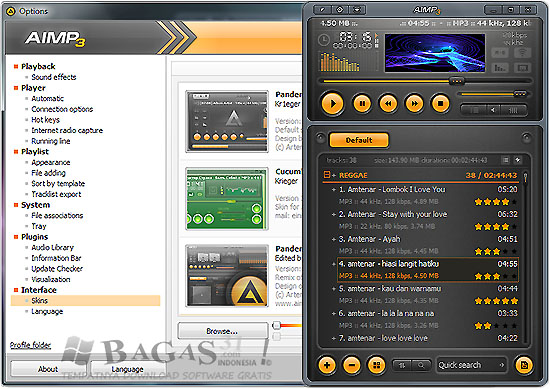Toggle the mute speaker button
The width and height of the screenshot is (550, 389).
click(493, 110)
